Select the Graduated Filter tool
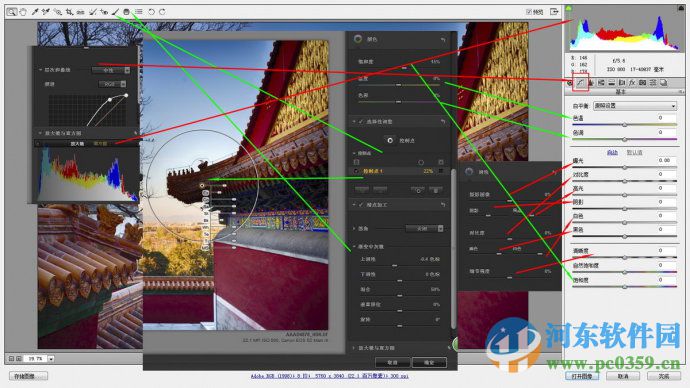Image resolution: width=690 pixels, height=388 pixels. [x=127, y=12]
